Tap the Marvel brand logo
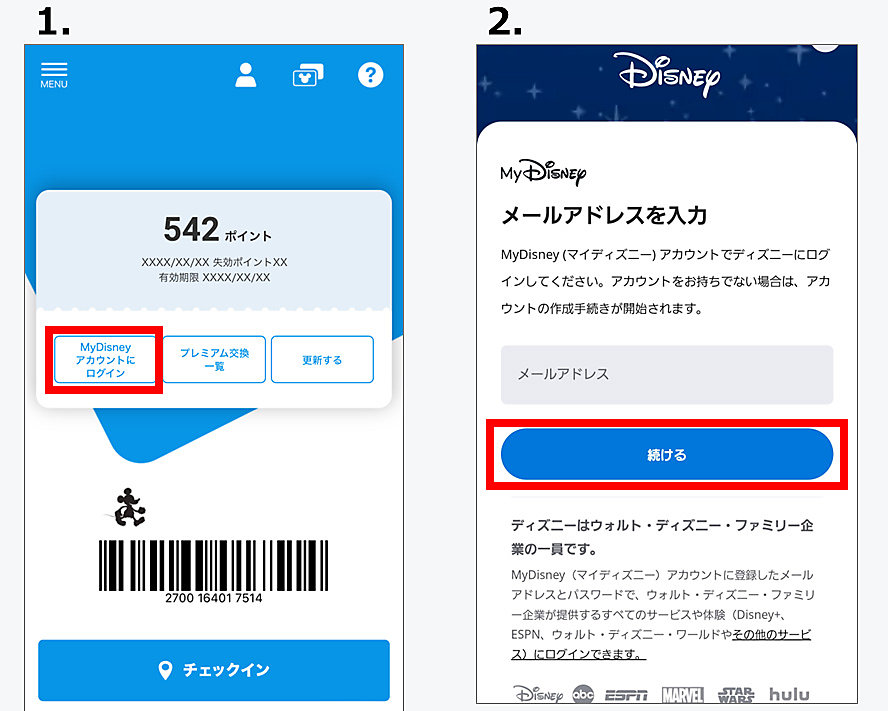This screenshot has width=888, height=711. pos(683,695)
